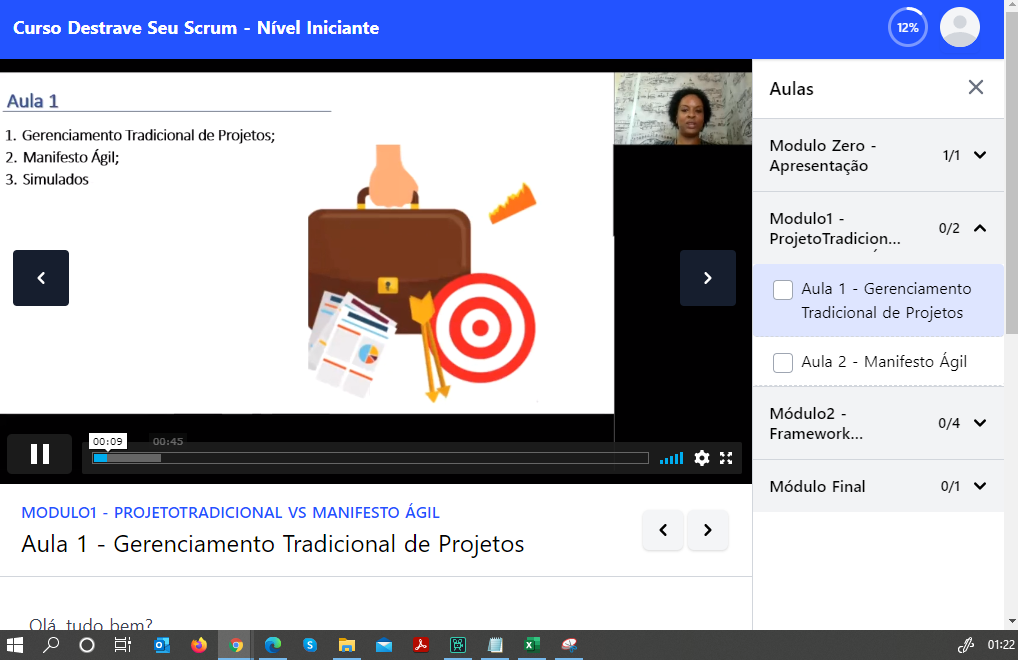
Task: Expand Módulo2 Framework section
Action: 980,423
